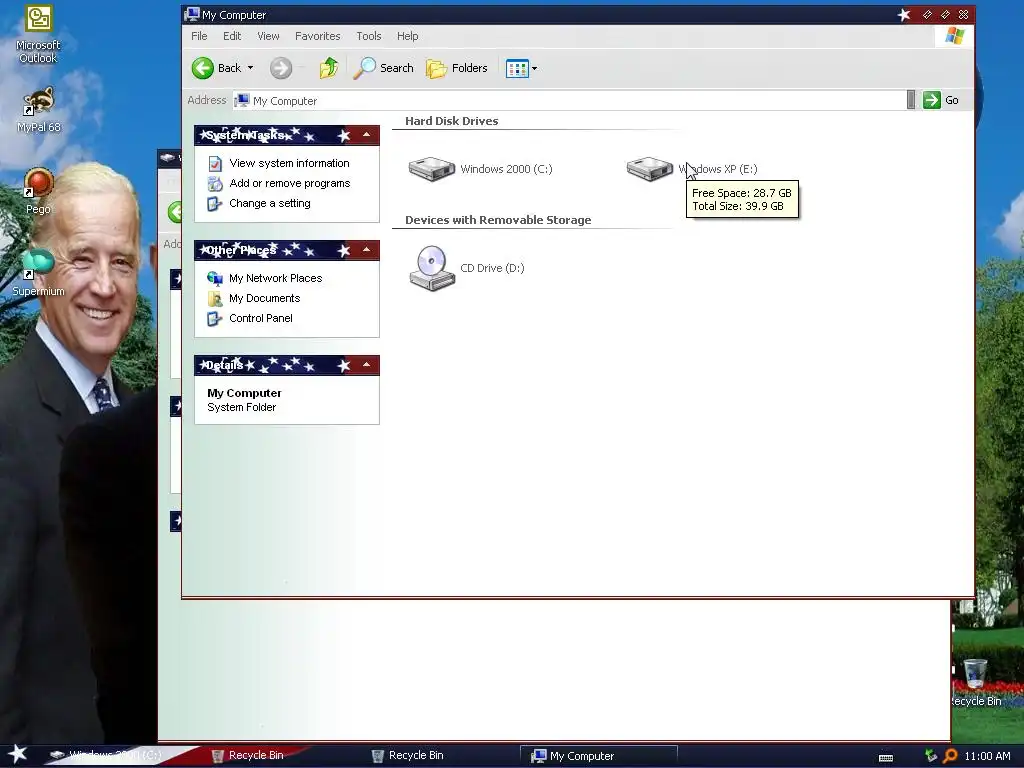This screenshot has height=768, width=1024.
Task: Click Change a setting link
Action: pyautogui.click(x=270, y=203)
